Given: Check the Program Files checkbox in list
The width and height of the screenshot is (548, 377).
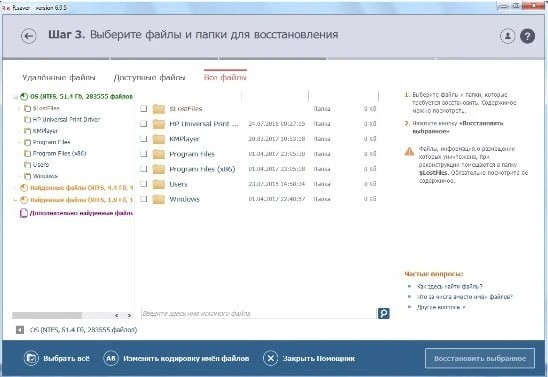Looking at the screenshot, I should pyautogui.click(x=144, y=154).
